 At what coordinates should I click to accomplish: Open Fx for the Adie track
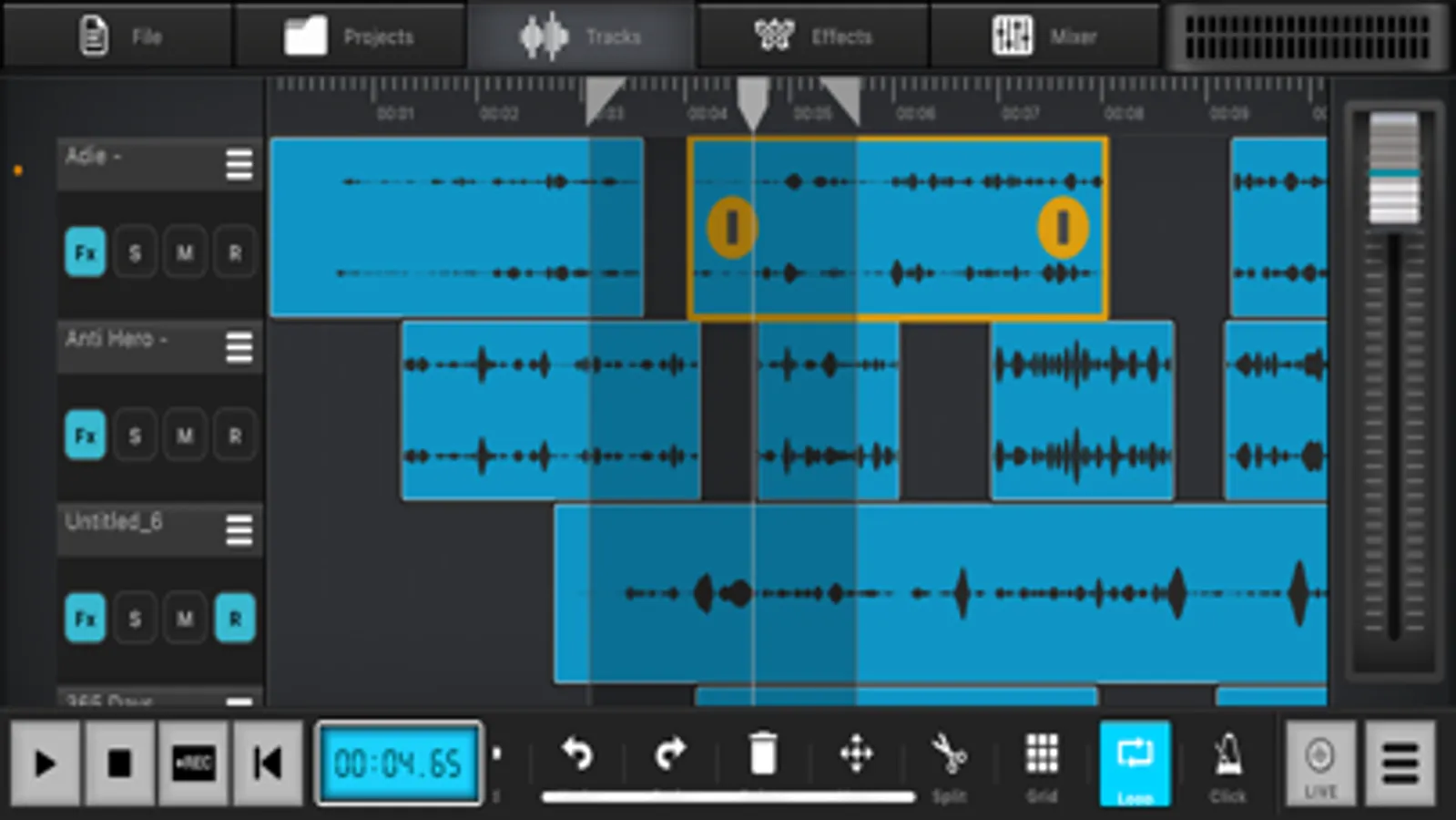(85, 252)
